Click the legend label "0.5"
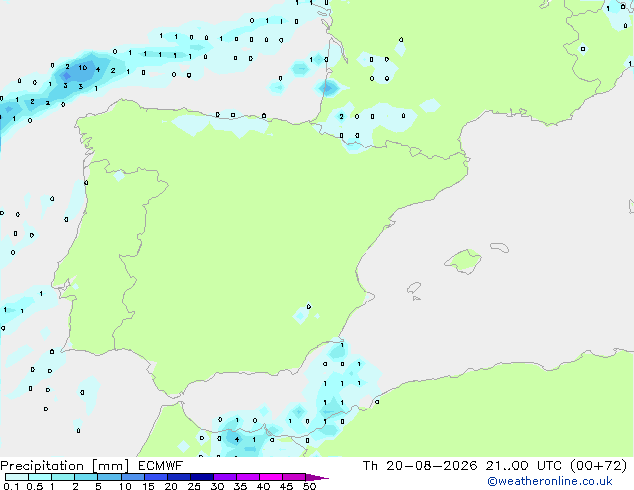Image resolution: width=634 pixels, height=490 pixels. [x=35, y=486]
